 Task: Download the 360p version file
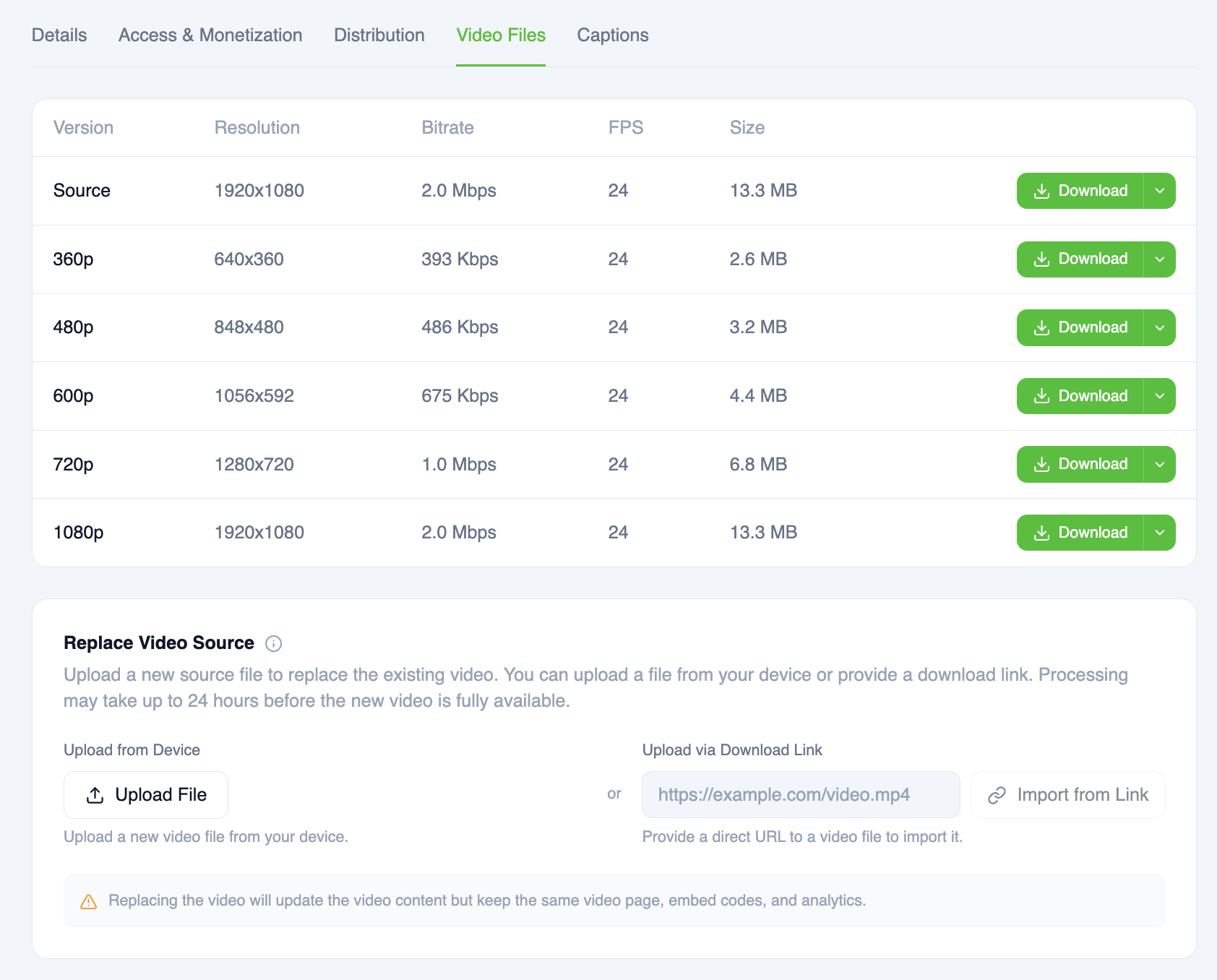1080,259
